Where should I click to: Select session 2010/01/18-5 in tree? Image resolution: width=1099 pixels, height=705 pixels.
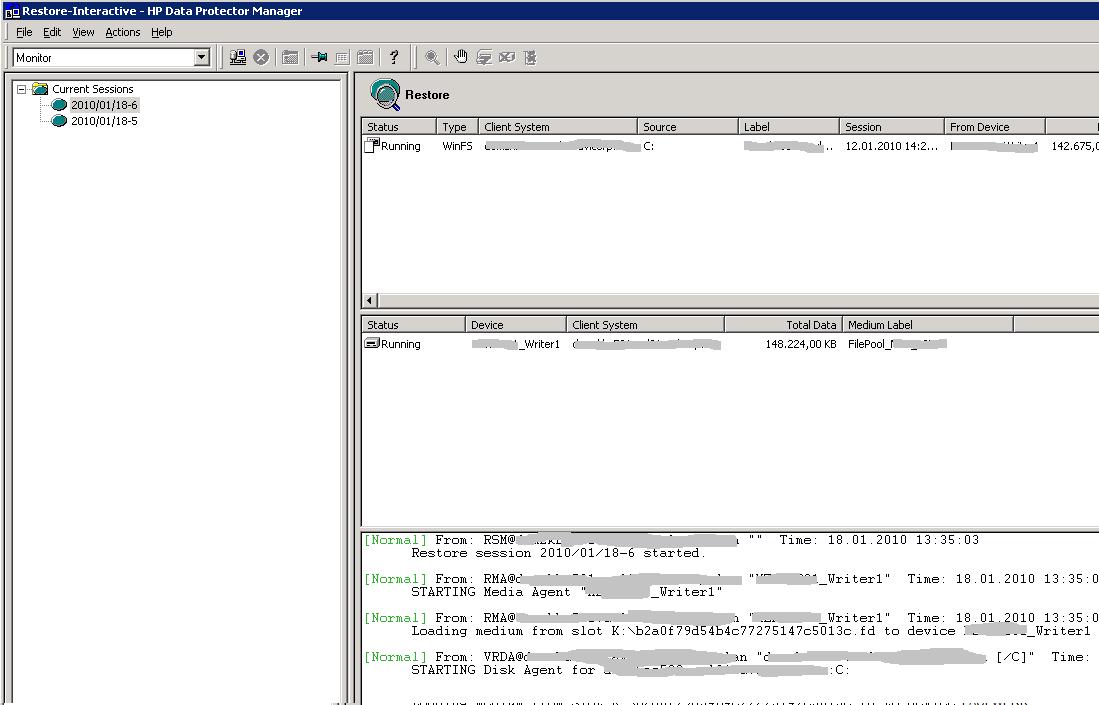[x=104, y=121]
